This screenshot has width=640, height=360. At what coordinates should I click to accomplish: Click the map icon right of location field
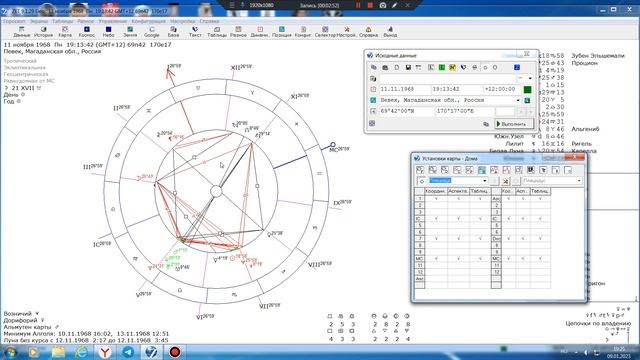click(x=527, y=100)
